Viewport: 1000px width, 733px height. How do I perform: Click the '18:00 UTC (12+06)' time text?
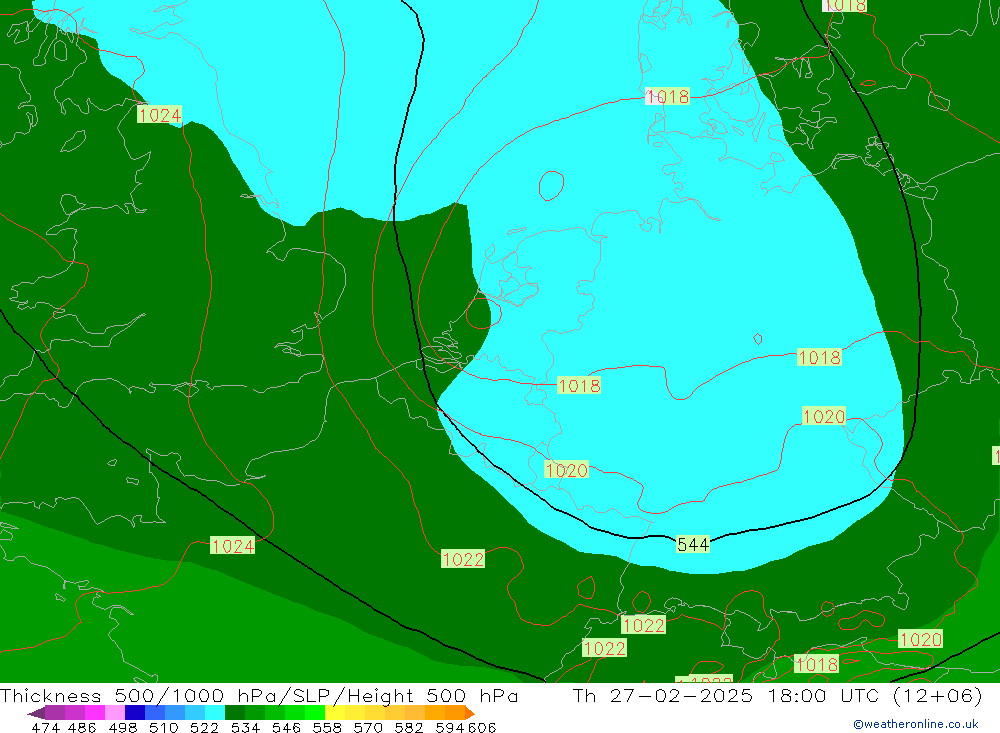pyautogui.click(x=871, y=696)
